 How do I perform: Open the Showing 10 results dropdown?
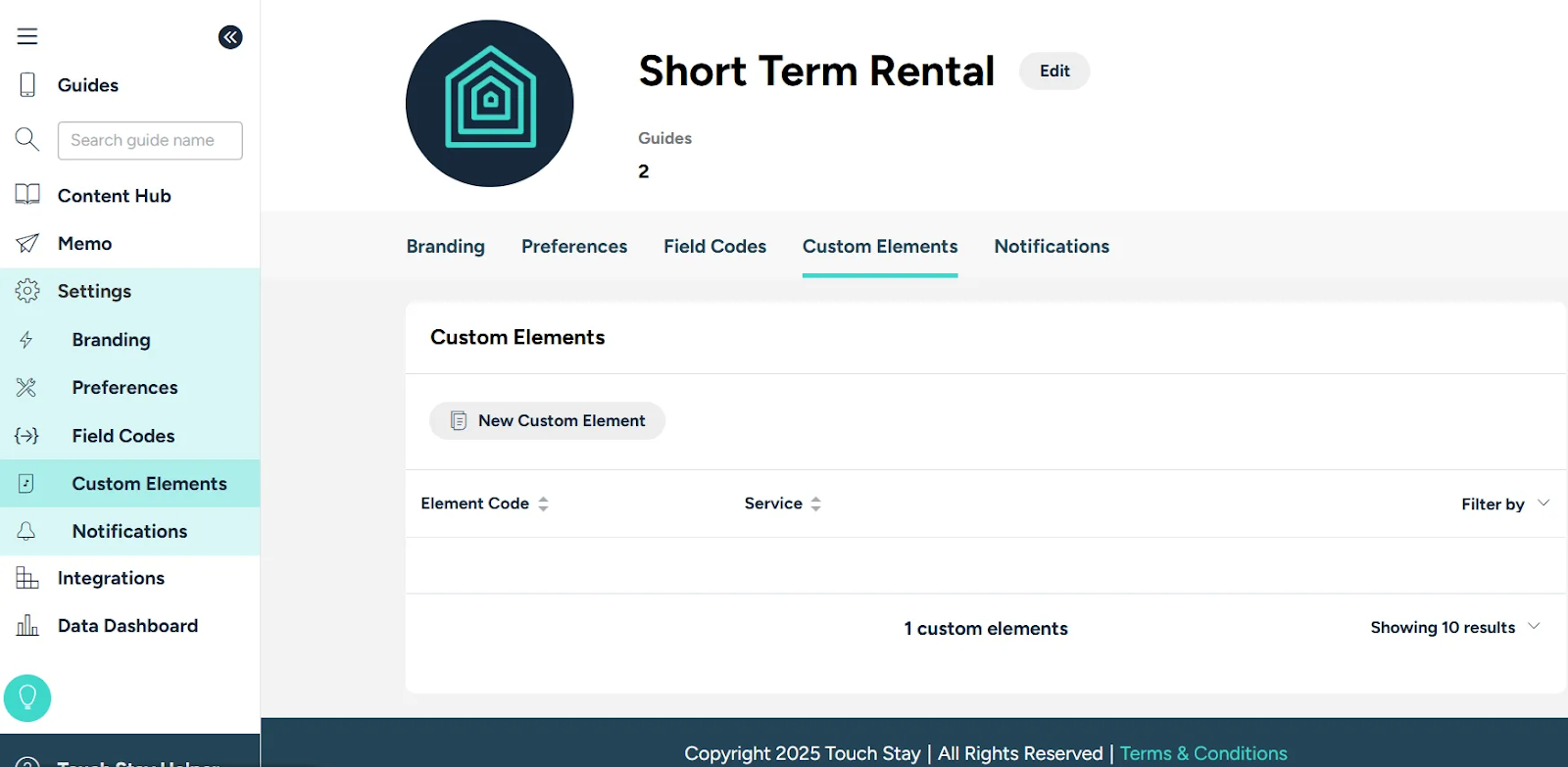click(1455, 627)
